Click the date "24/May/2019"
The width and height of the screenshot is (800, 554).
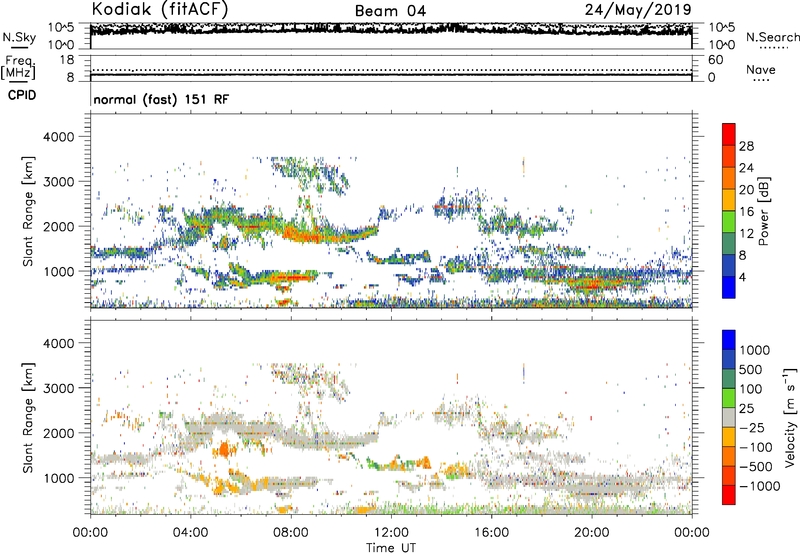pyautogui.click(x=638, y=10)
